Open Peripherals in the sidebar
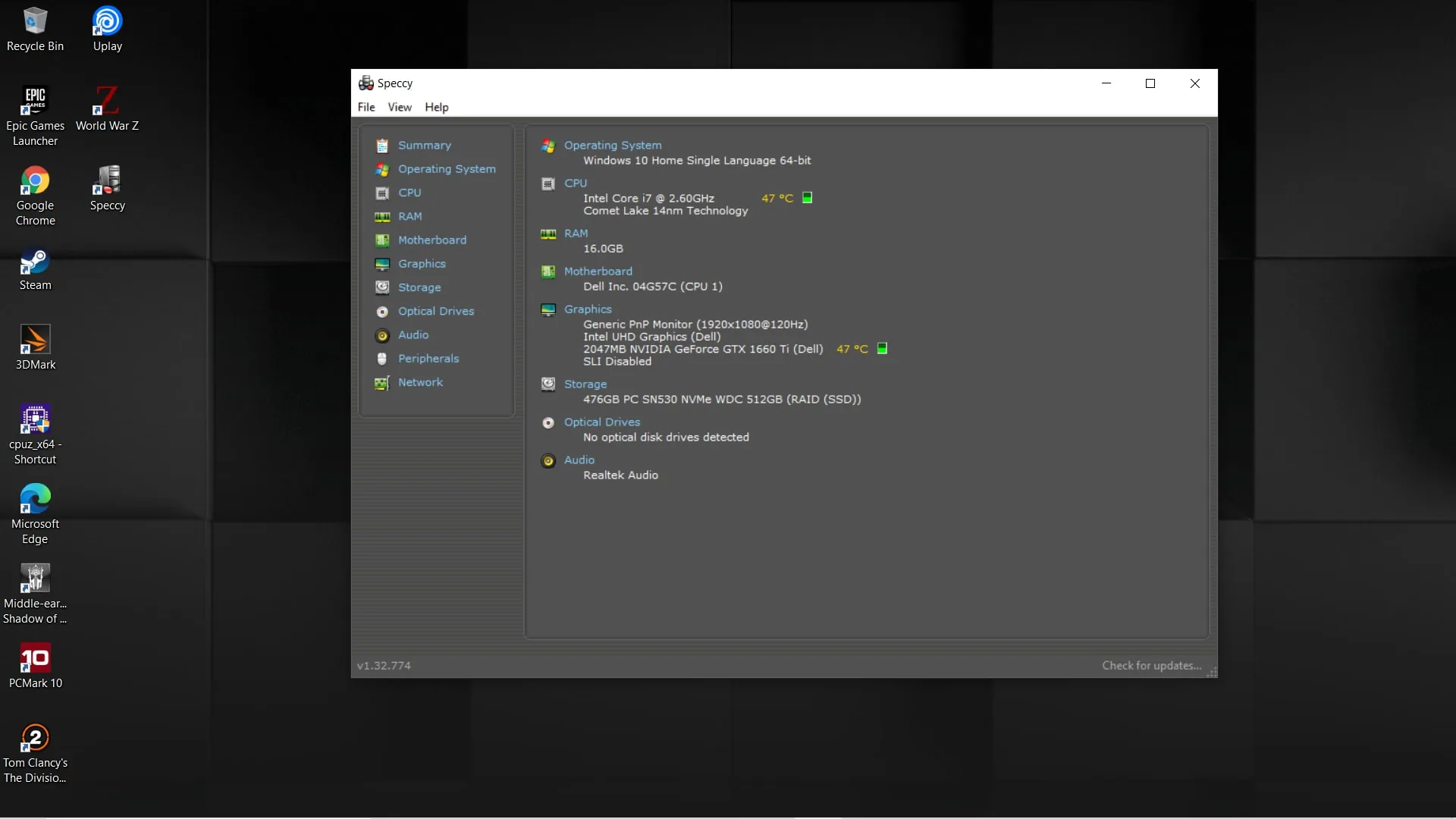 coord(428,359)
